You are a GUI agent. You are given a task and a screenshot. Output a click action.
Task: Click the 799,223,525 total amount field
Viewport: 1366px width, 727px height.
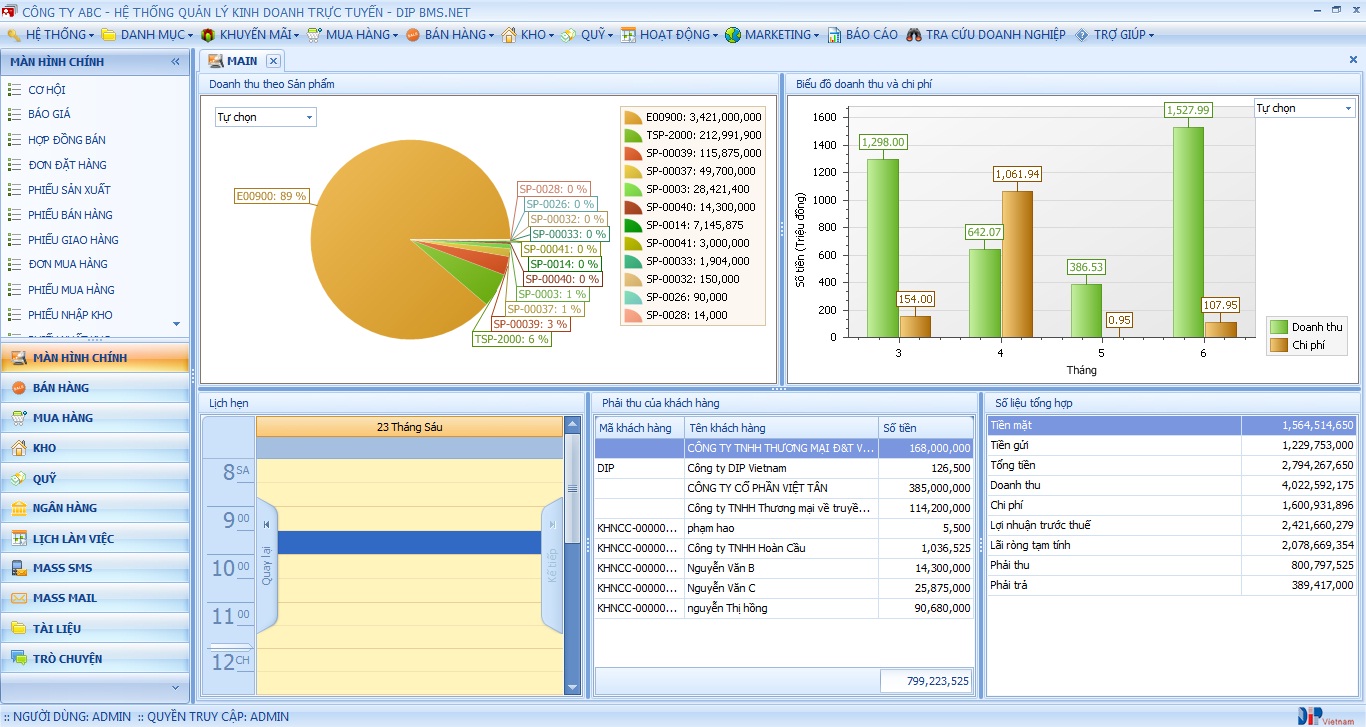[x=926, y=681]
